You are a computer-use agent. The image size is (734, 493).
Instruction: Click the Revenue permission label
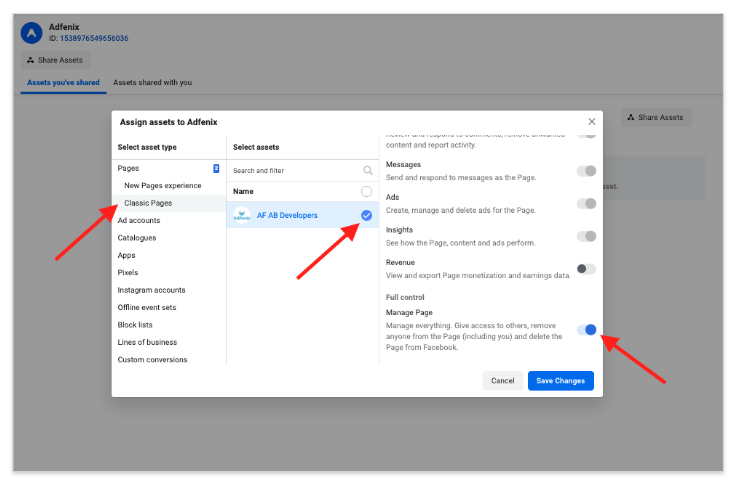pyautogui.click(x=400, y=262)
